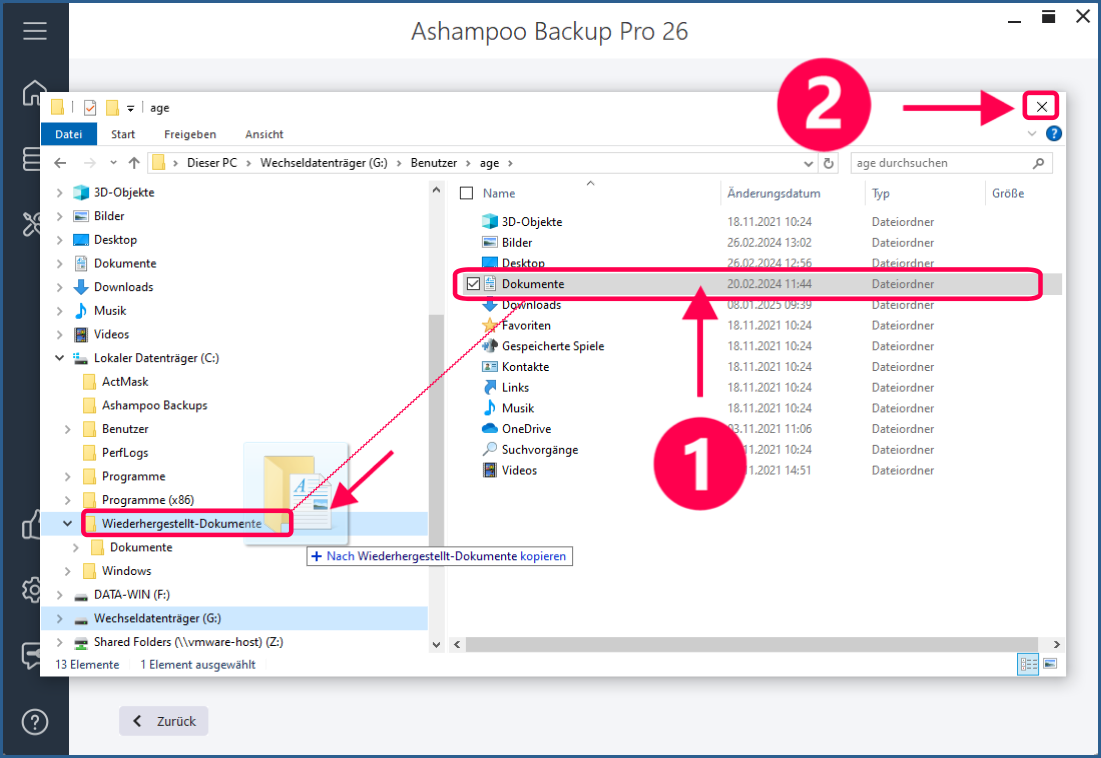Image resolution: width=1101 pixels, height=758 pixels.
Task: Select Ashampoo Backups folder in tree
Action: tap(154, 405)
